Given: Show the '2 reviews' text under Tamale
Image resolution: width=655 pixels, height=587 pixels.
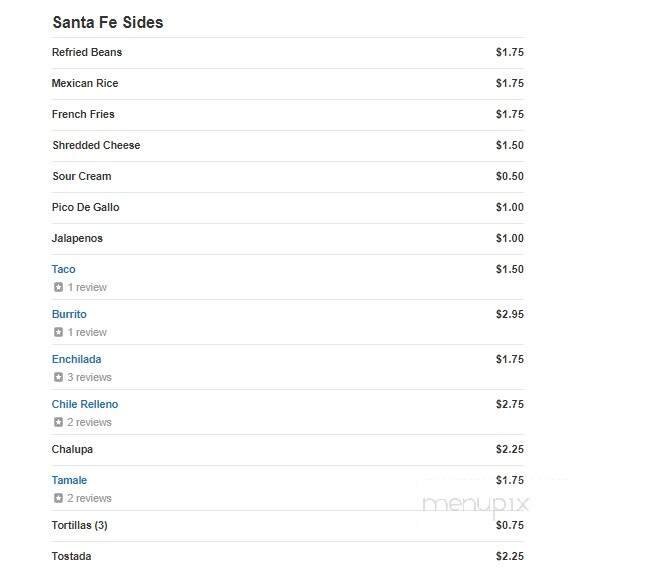Looking at the screenshot, I should (90, 499).
